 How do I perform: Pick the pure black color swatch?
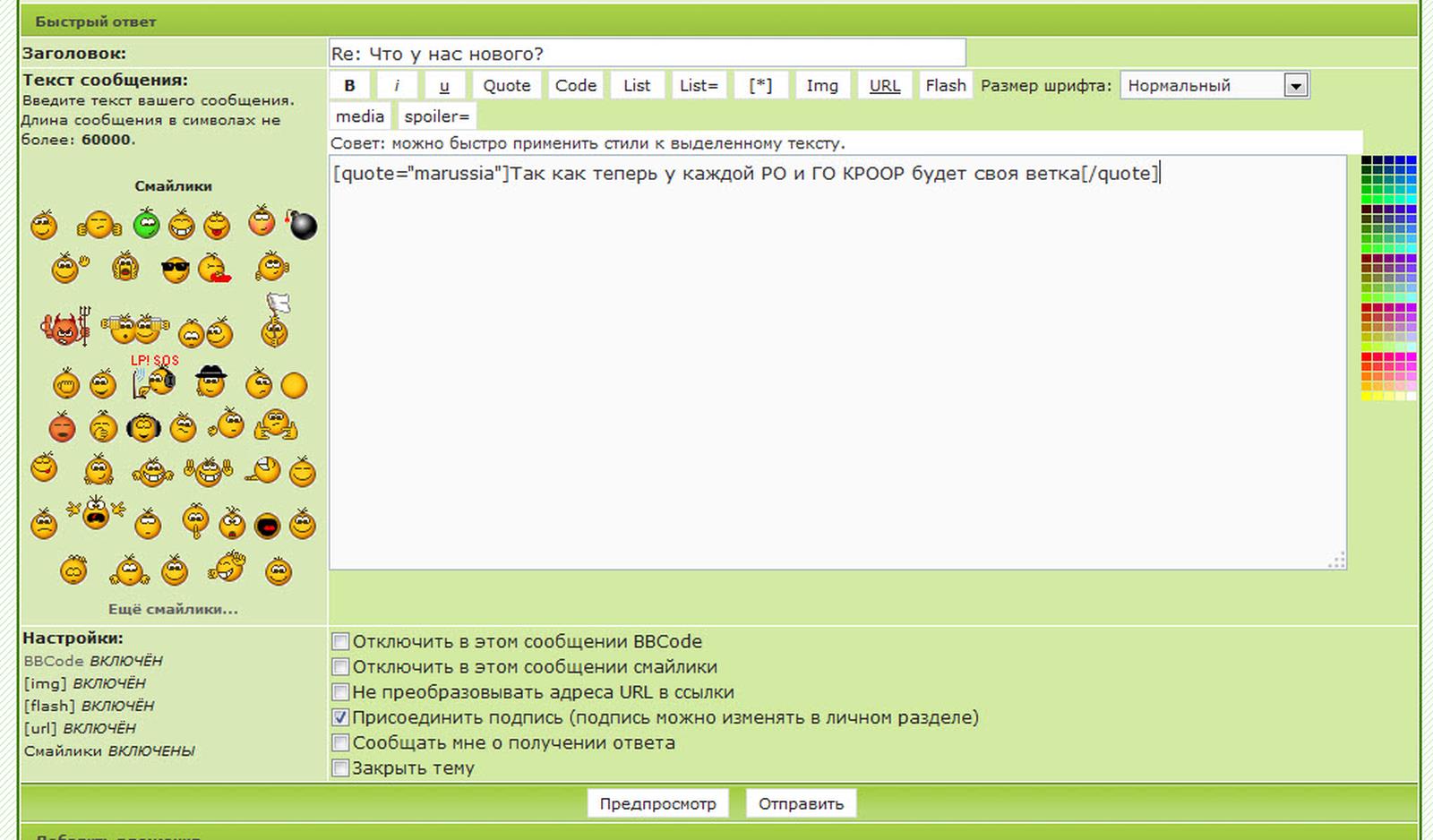click(1367, 161)
